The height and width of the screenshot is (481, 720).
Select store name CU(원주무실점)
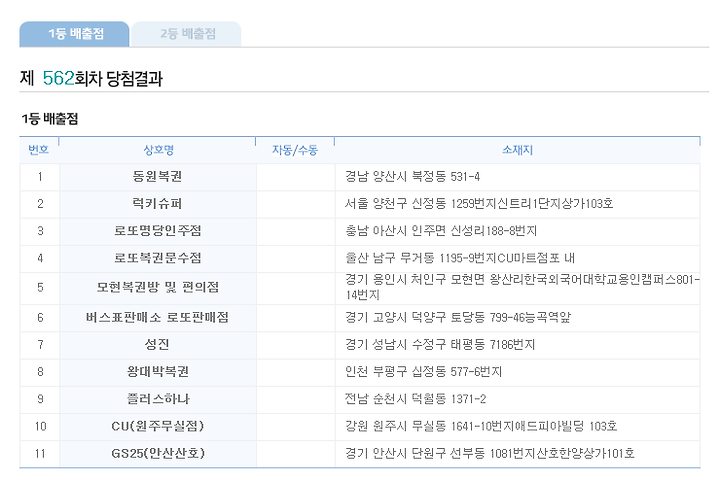pyautogui.click(x=158, y=426)
